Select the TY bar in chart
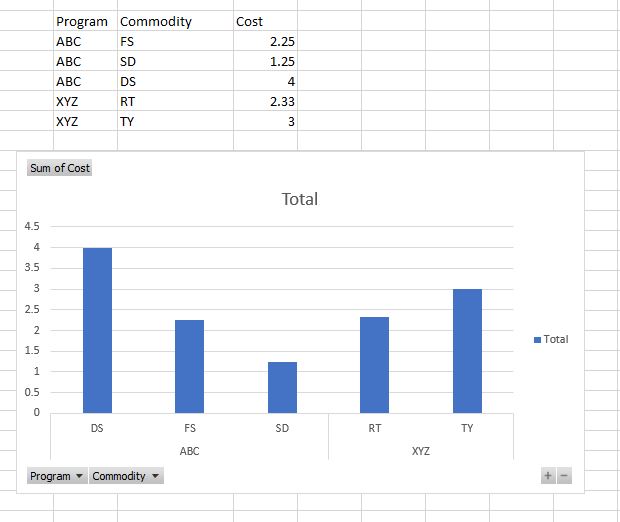Viewport: 620px width, 522px height. pyautogui.click(x=467, y=351)
